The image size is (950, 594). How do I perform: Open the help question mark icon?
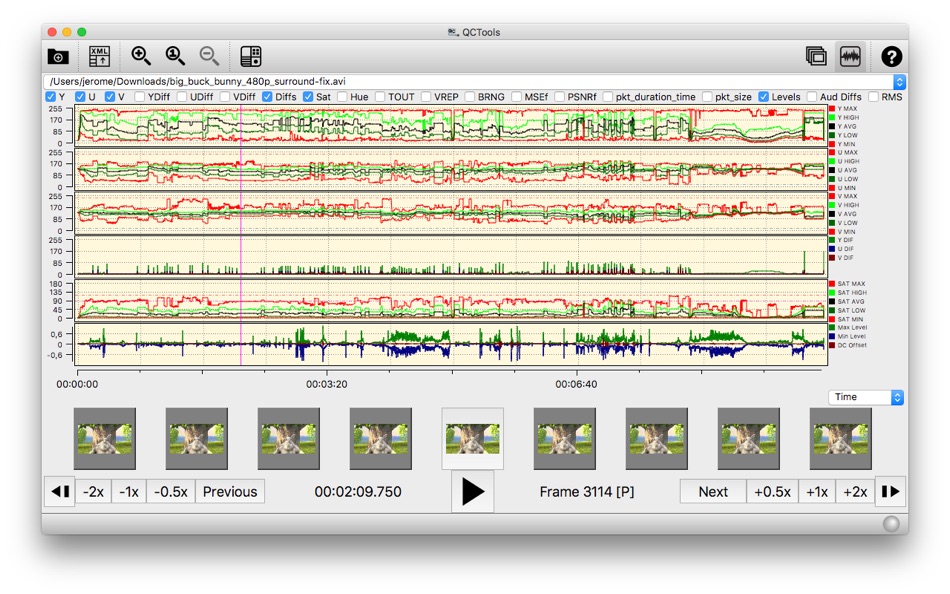coord(891,57)
